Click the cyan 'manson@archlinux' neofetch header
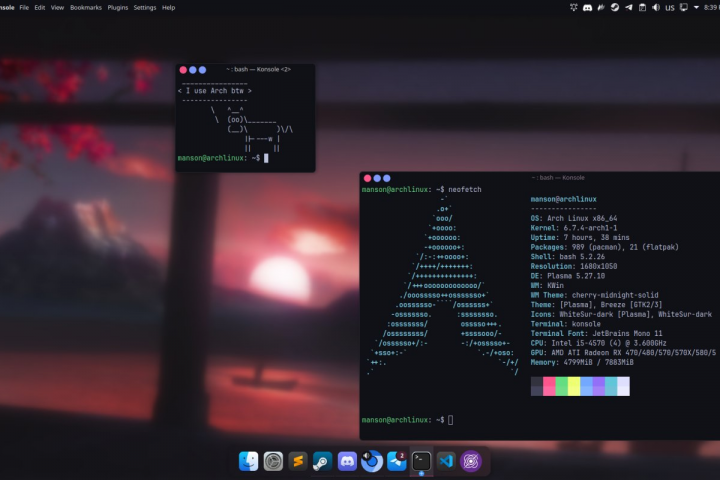The width and height of the screenshot is (720, 480). (564, 199)
